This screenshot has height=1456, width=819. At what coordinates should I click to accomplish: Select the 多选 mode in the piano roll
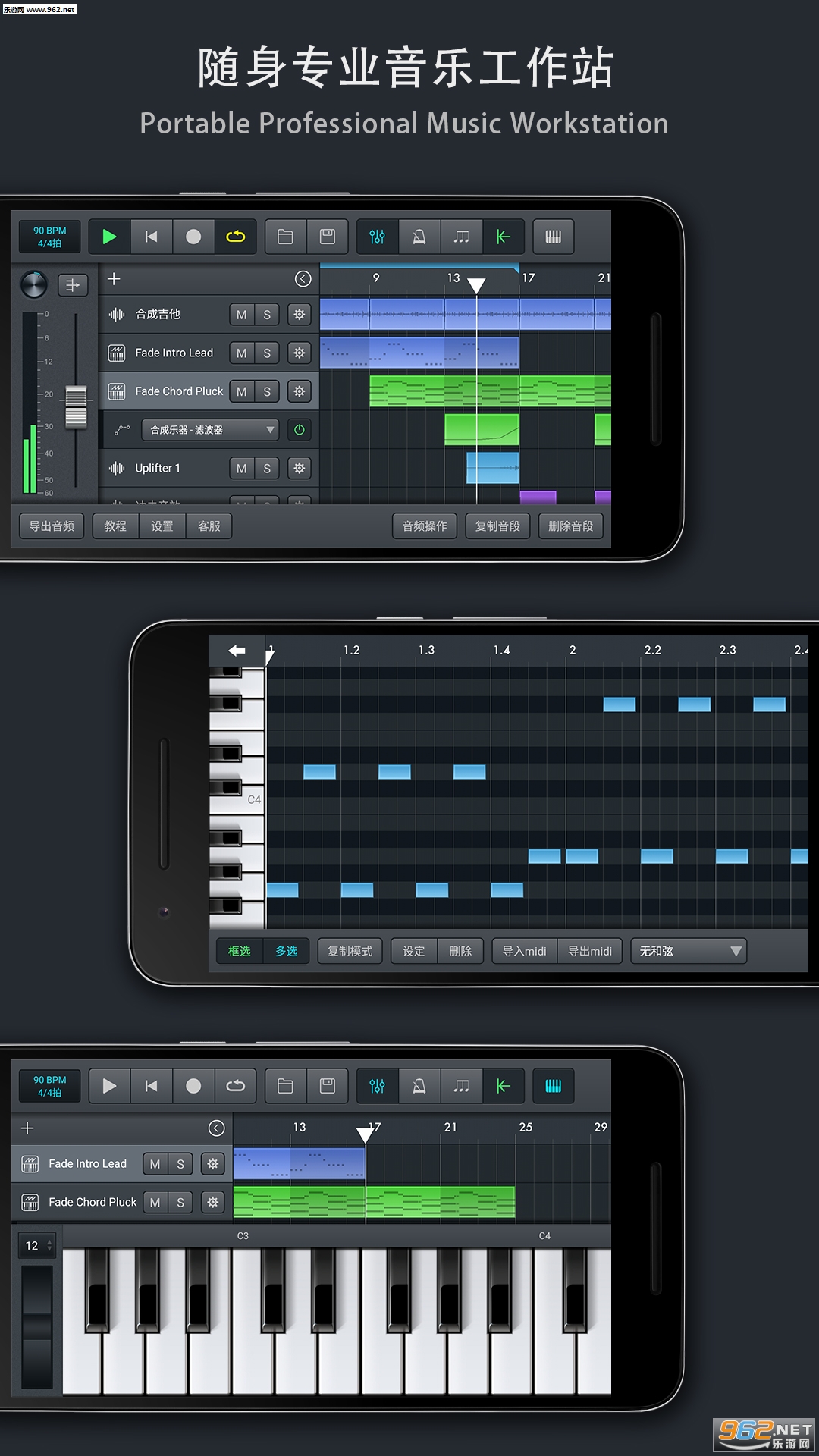pos(286,951)
